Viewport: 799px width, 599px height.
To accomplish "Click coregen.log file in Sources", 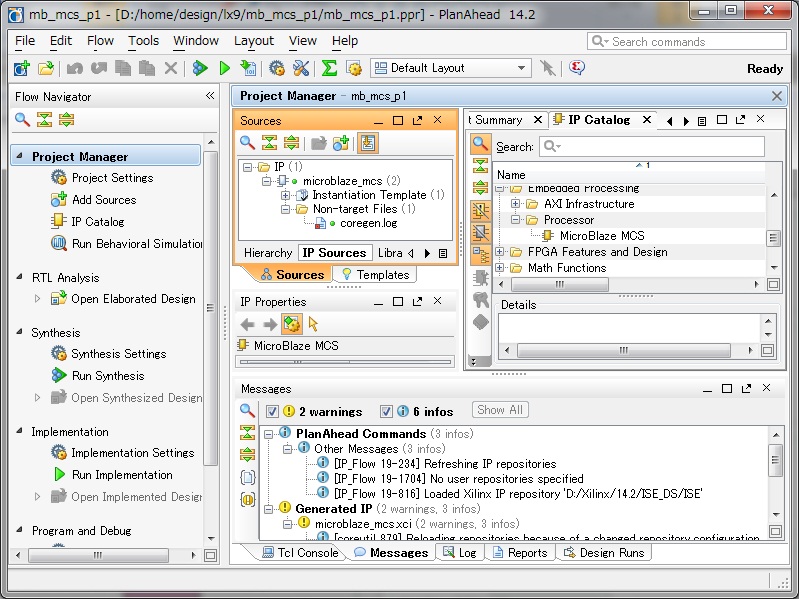I will [368, 223].
